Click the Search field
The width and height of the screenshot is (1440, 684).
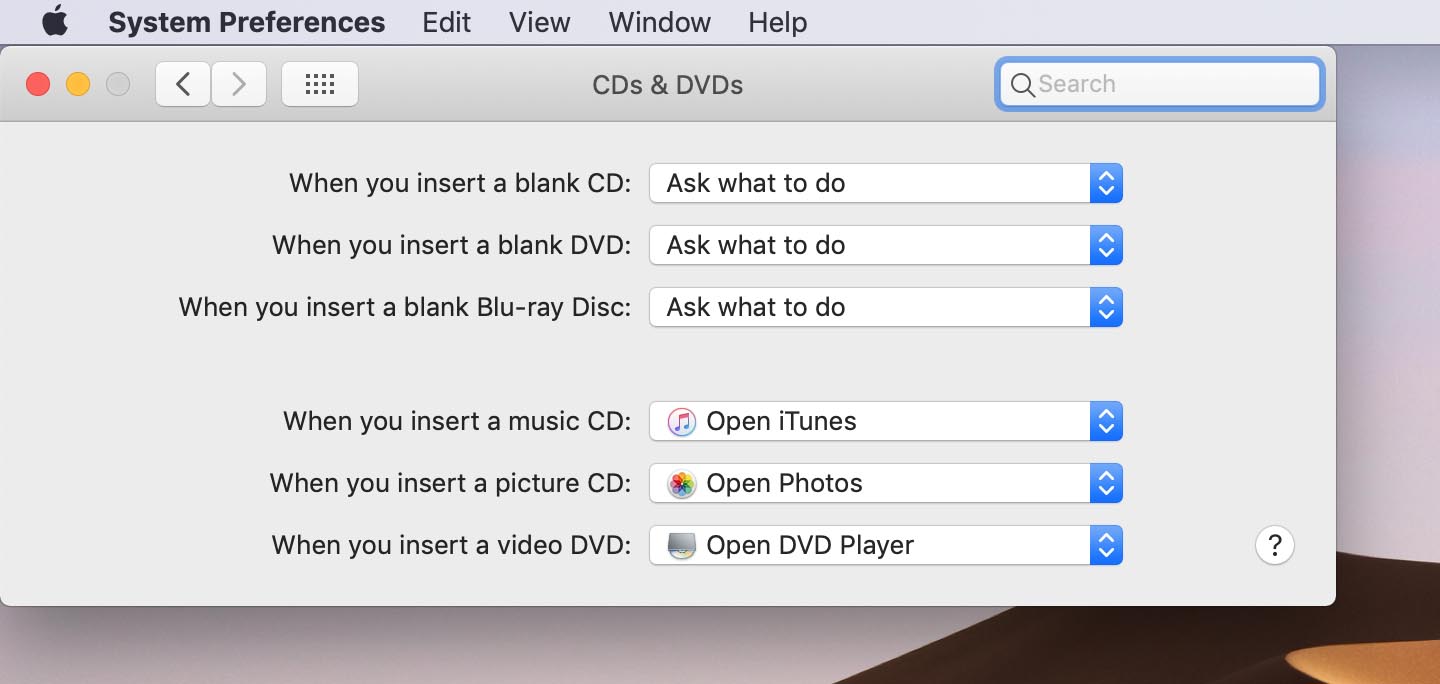point(1160,84)
